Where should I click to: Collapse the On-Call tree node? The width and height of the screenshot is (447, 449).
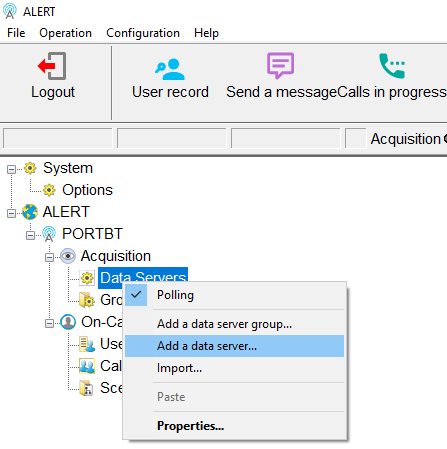point(49,323)
